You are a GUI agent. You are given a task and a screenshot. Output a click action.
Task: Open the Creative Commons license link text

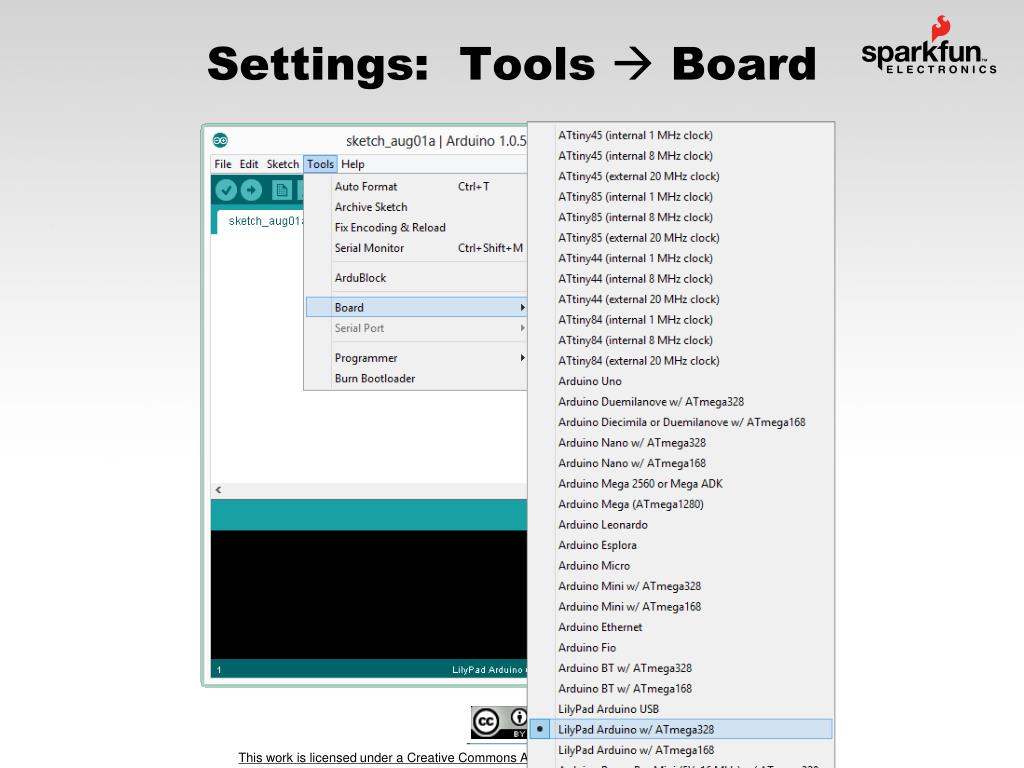[383, 758]
